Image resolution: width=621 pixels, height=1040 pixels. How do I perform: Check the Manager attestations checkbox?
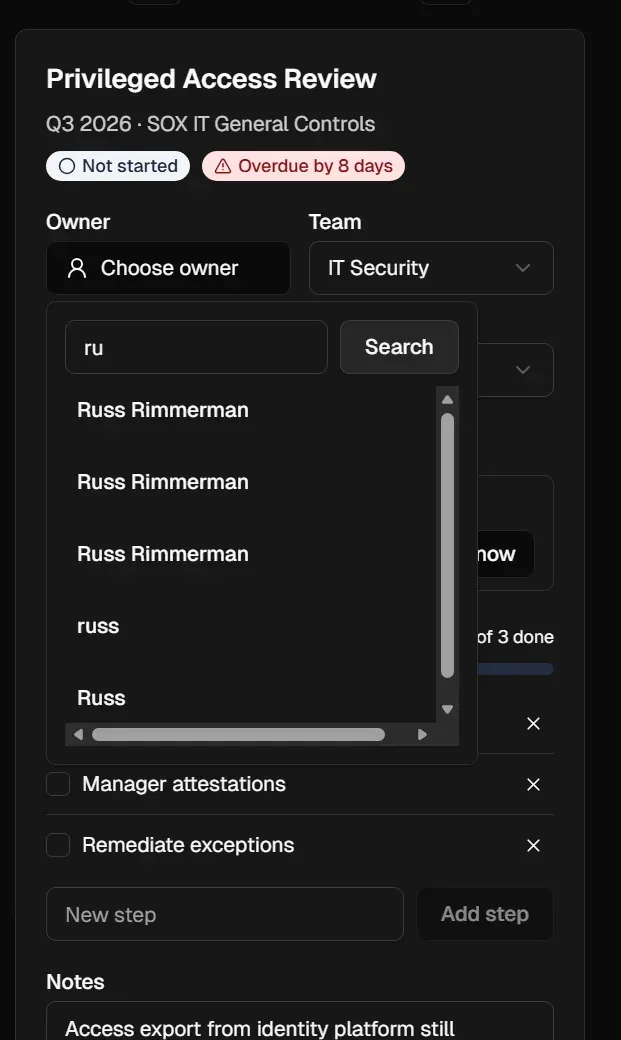[58, 784]
